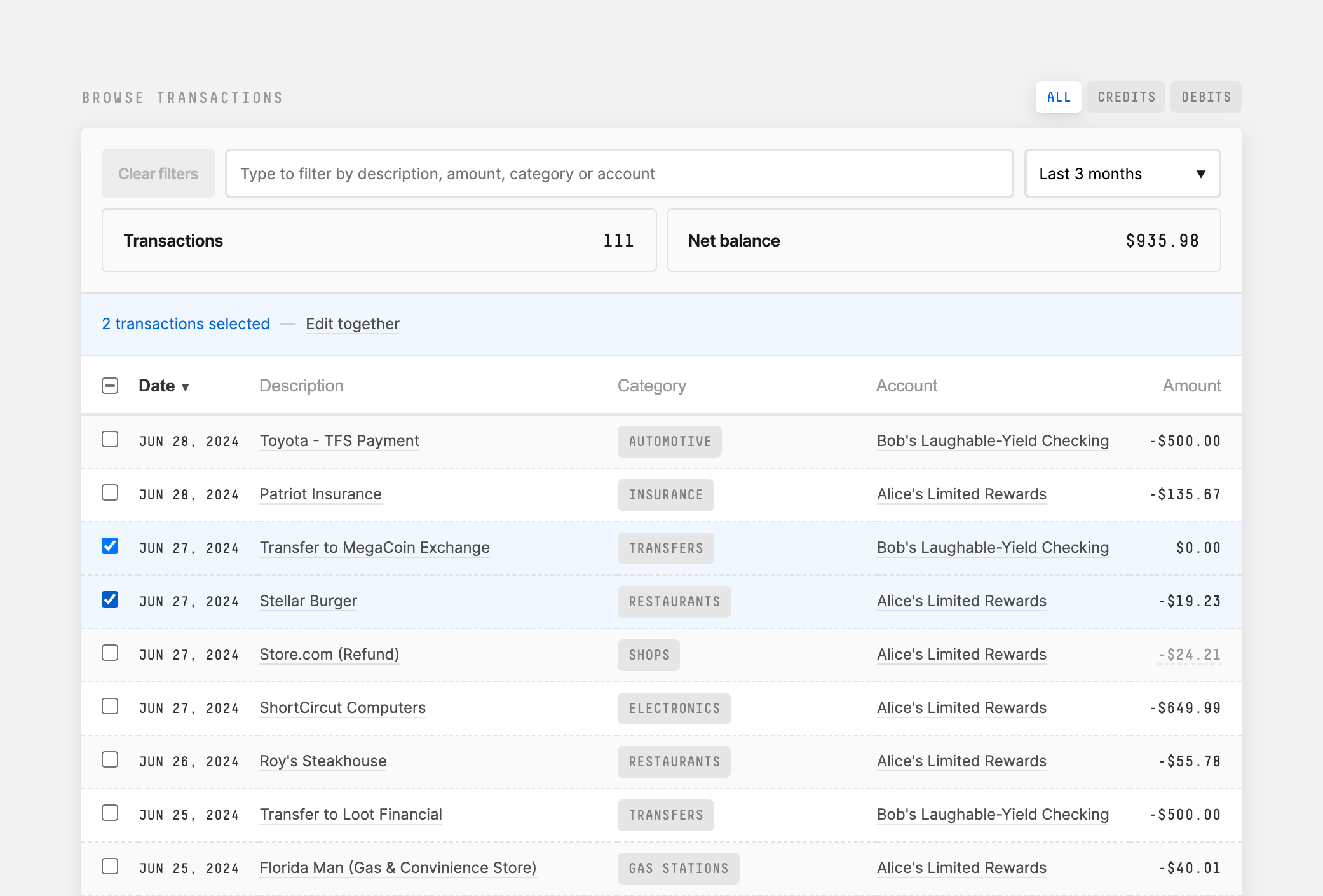The height and width of the screenshot is (896, 1323).
Task: Switch to the ALL transactions tab
Action: click(1059, 97)
